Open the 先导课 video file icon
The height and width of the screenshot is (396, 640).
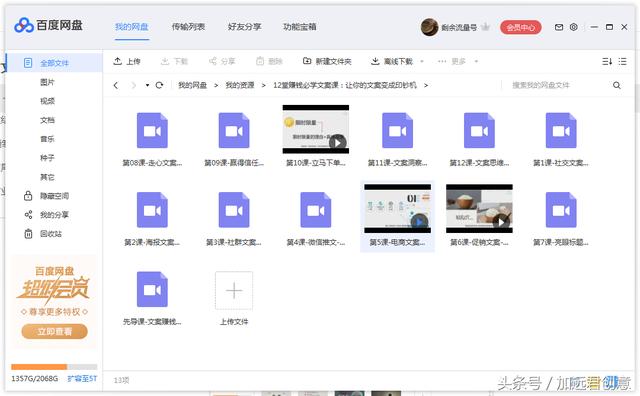point(152,289)
